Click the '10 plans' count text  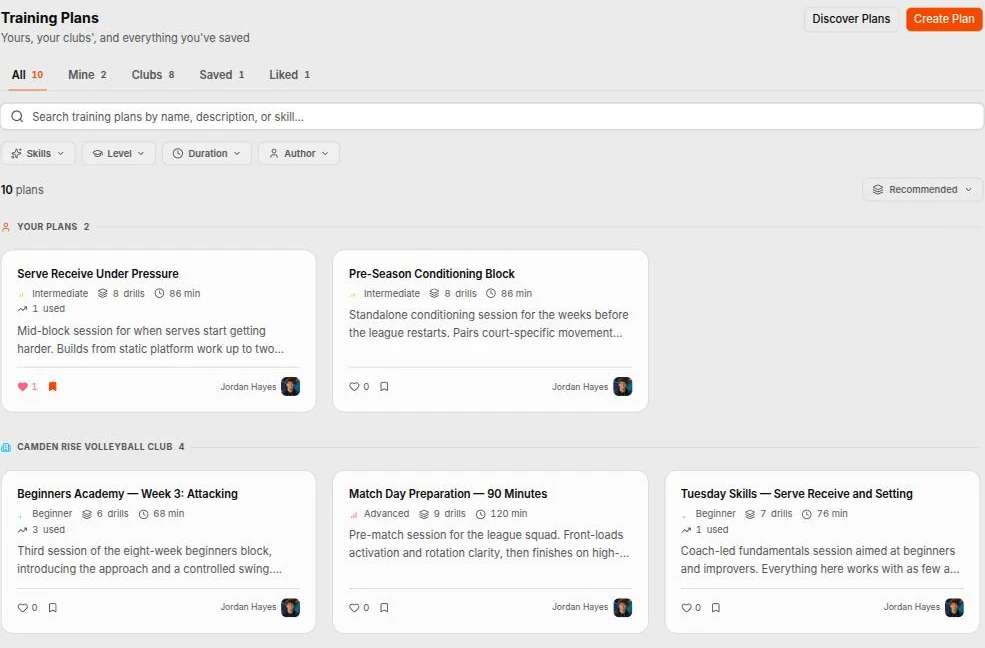coord(23,190)
